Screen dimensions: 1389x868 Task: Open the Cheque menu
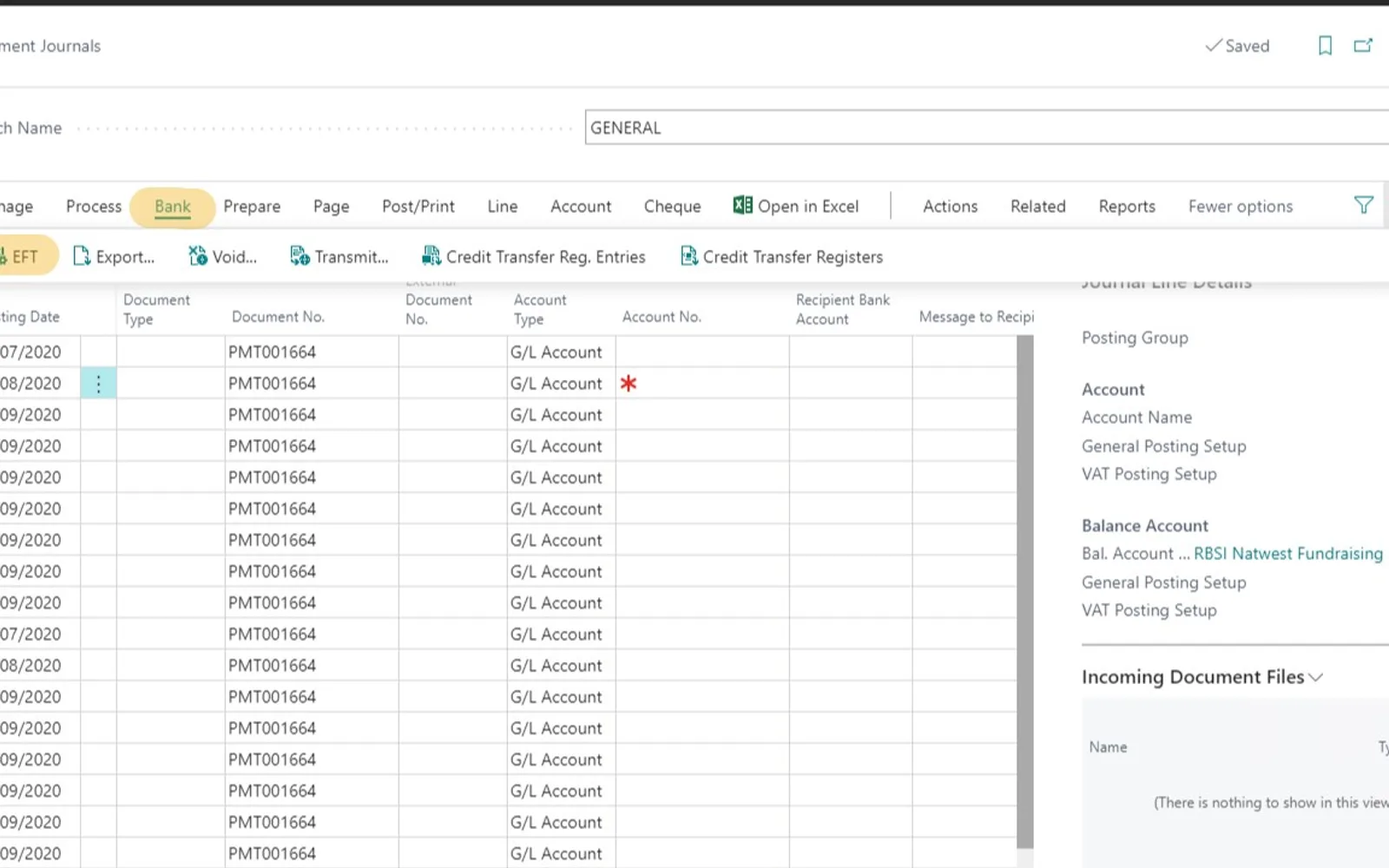tap(673, 207)
